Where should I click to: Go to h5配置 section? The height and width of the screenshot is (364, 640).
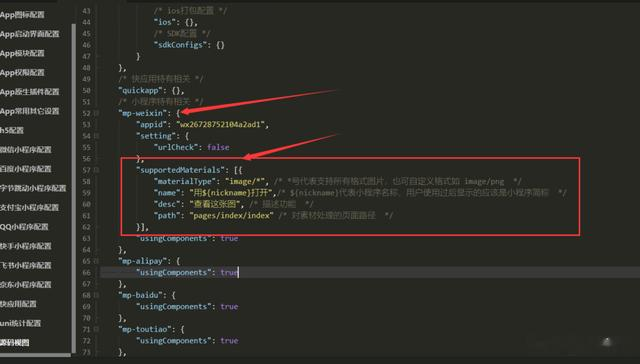tap(12, 131)
